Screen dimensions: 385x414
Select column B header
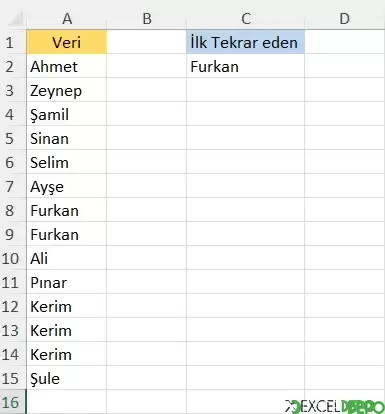pyautogui.click(x=147, y=19)
